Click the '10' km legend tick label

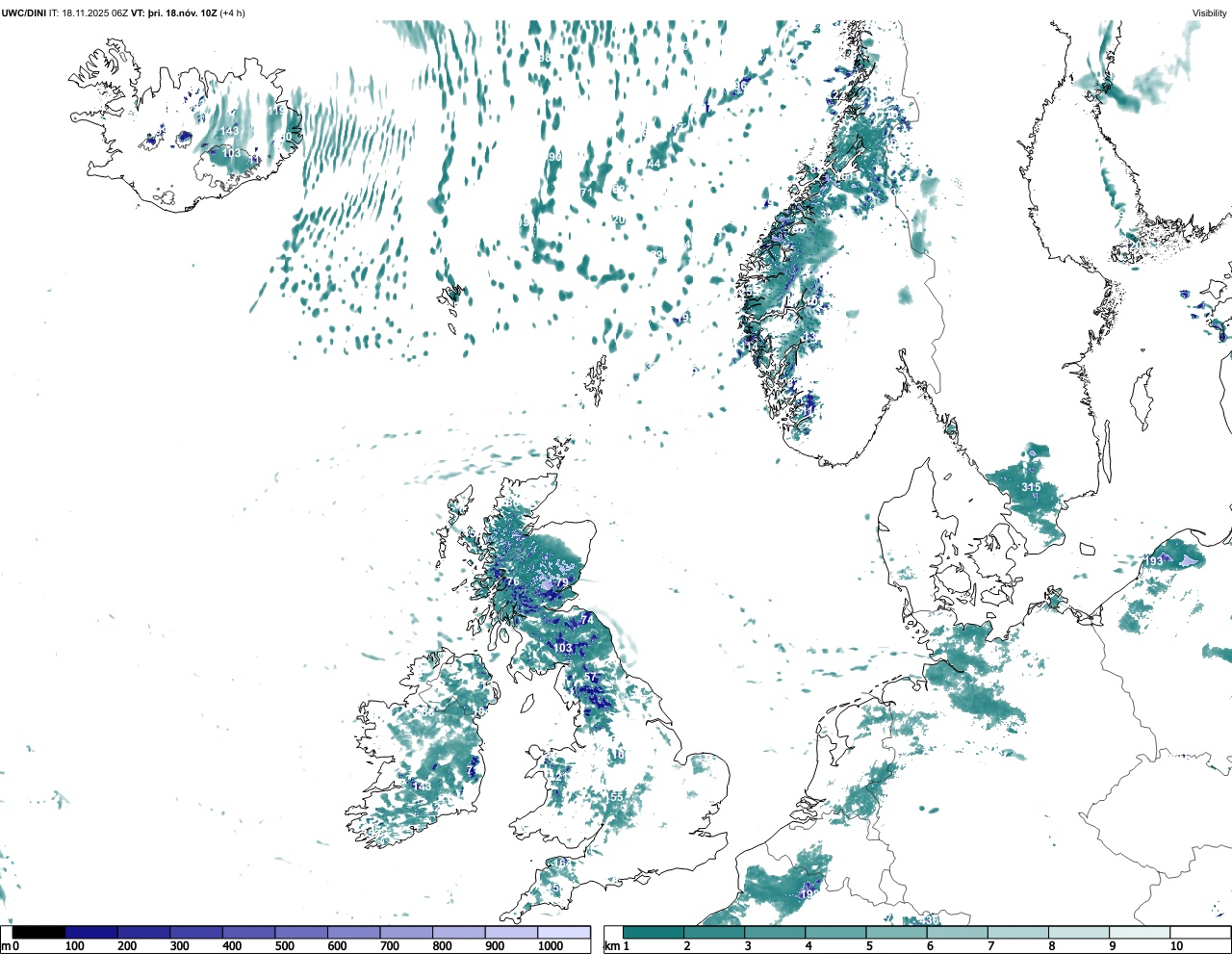tap(1176, 946)
